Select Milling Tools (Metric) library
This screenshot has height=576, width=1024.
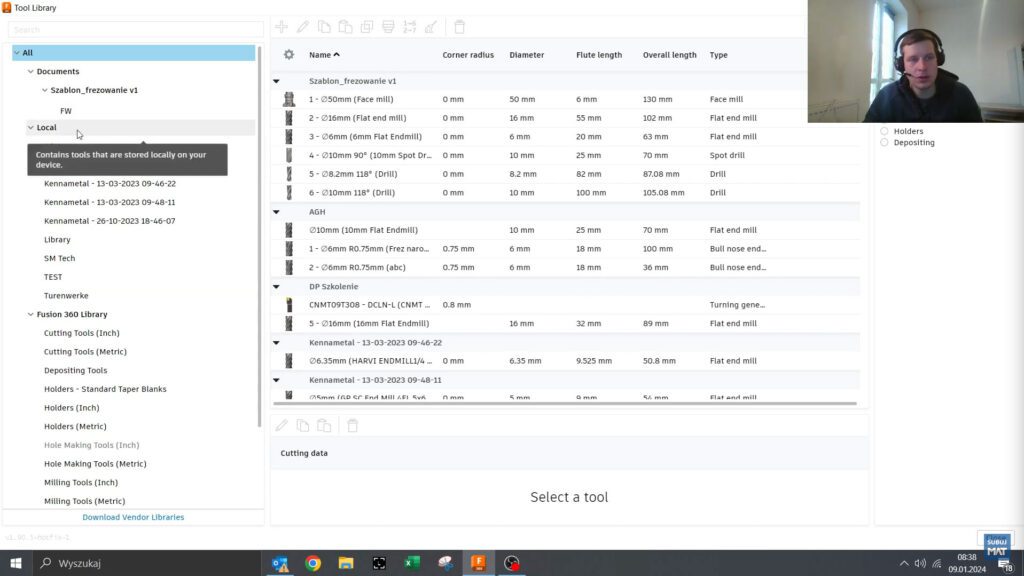84,501
